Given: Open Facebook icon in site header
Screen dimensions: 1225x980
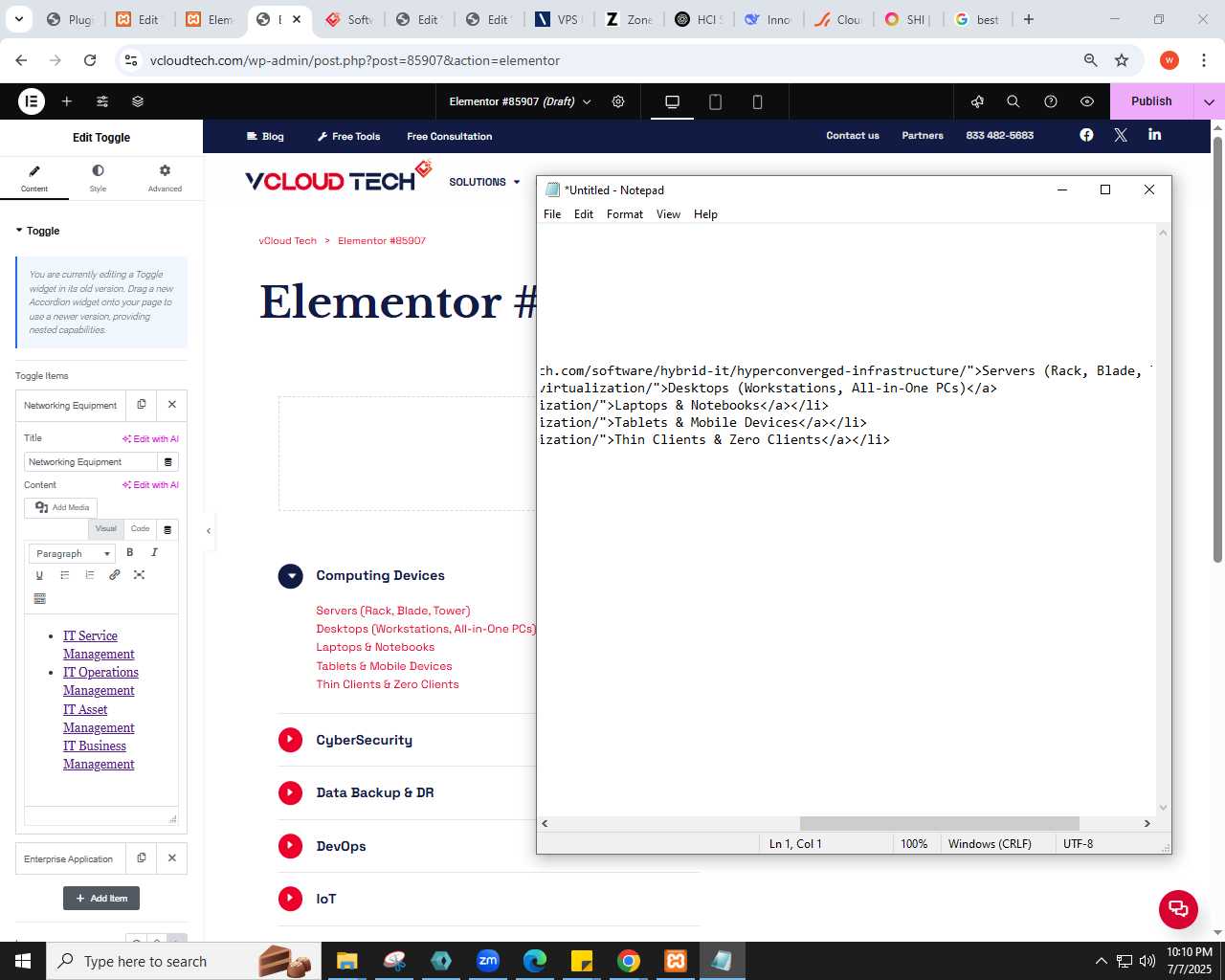Looking at the screenshot, I should pos(1086,135).
